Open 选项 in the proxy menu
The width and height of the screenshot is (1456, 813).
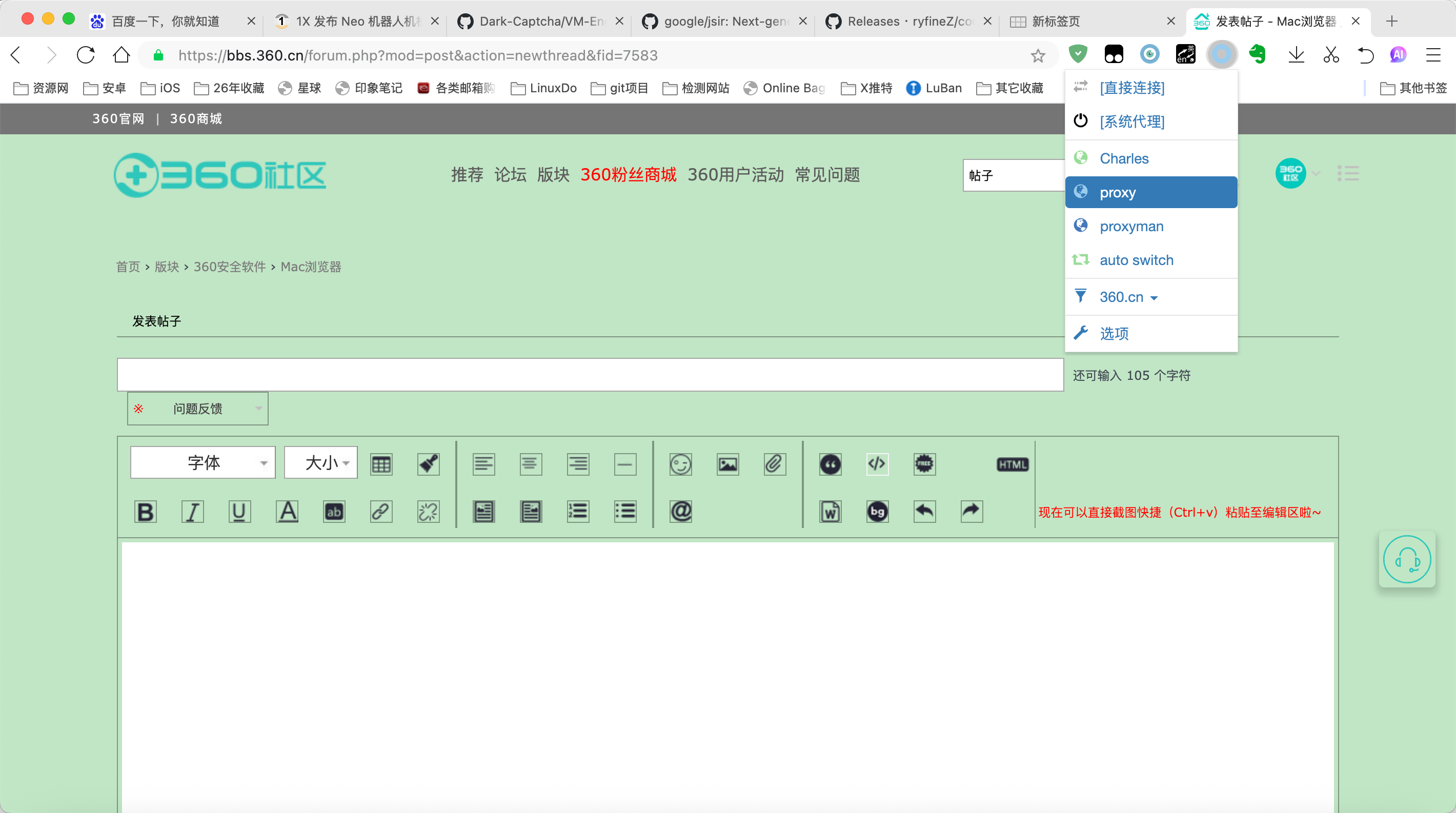tap(1151, 333)
